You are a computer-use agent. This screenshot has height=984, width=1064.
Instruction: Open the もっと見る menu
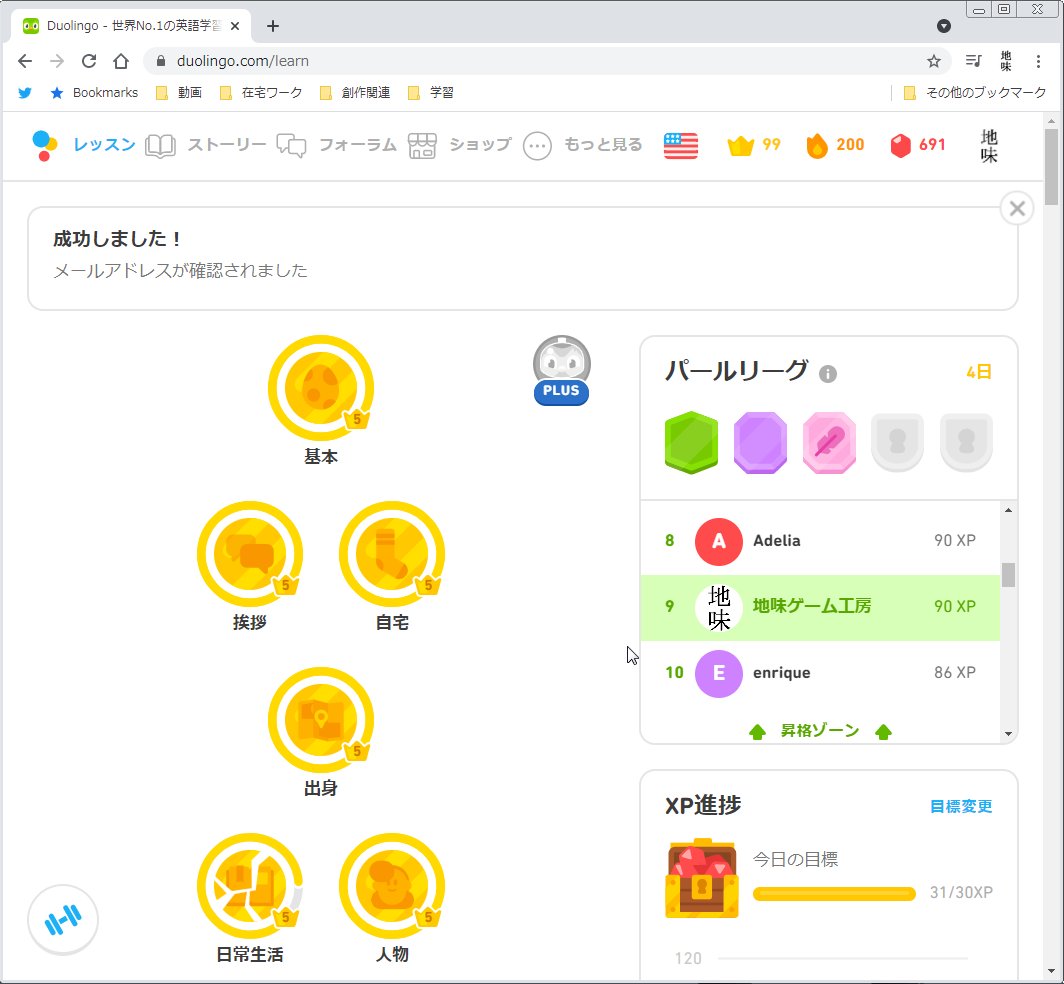(583, 145)
